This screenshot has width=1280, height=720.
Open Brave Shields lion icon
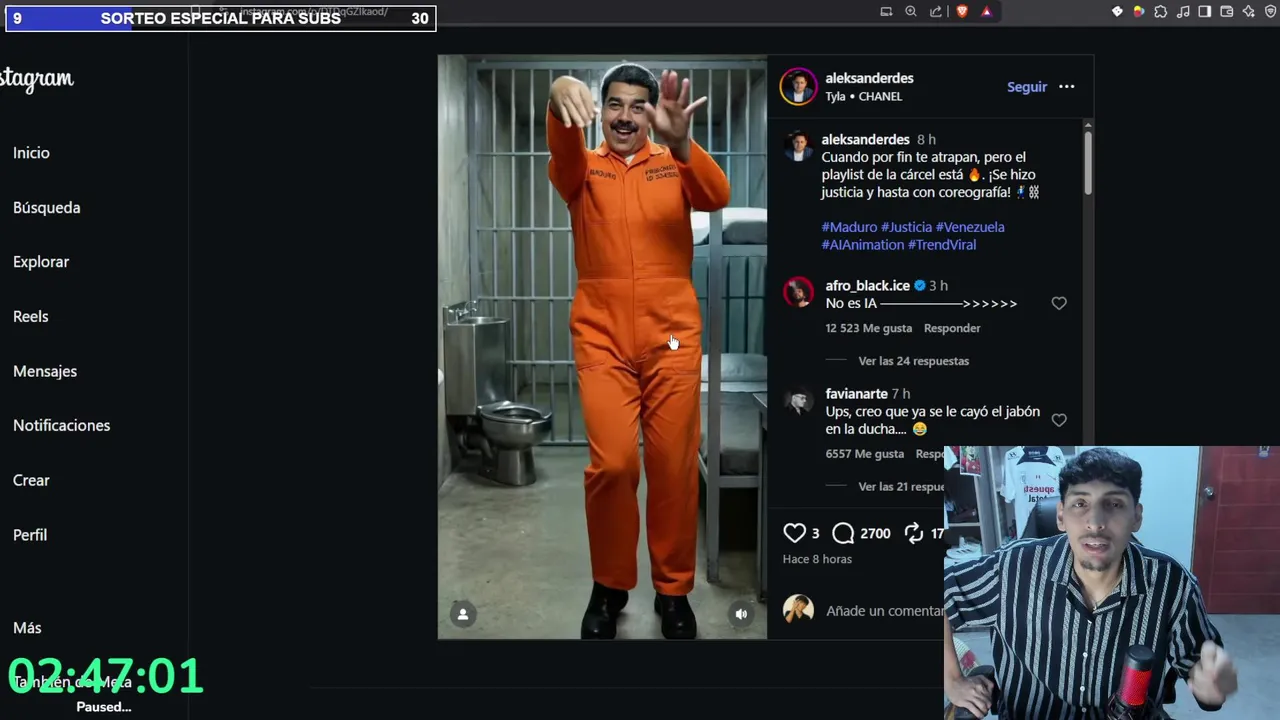(962, 12)
